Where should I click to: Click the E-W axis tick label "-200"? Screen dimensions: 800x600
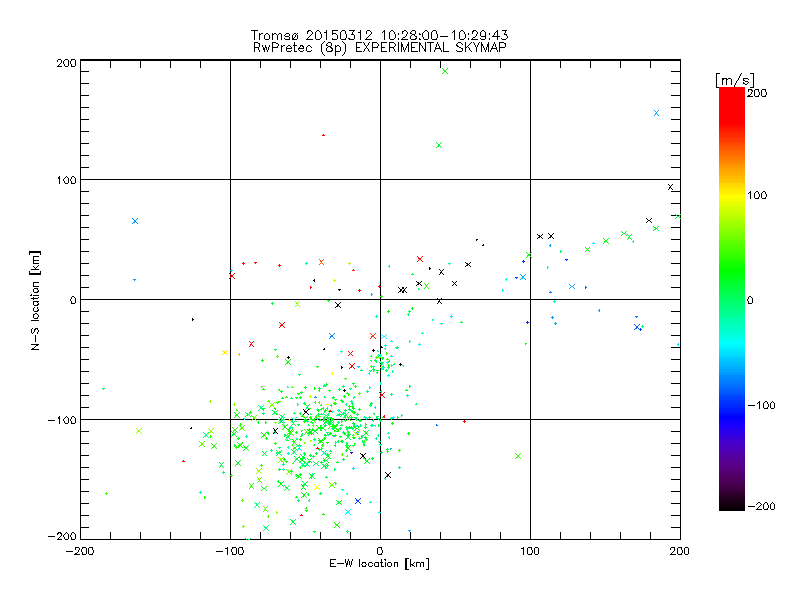coord(80,551)
